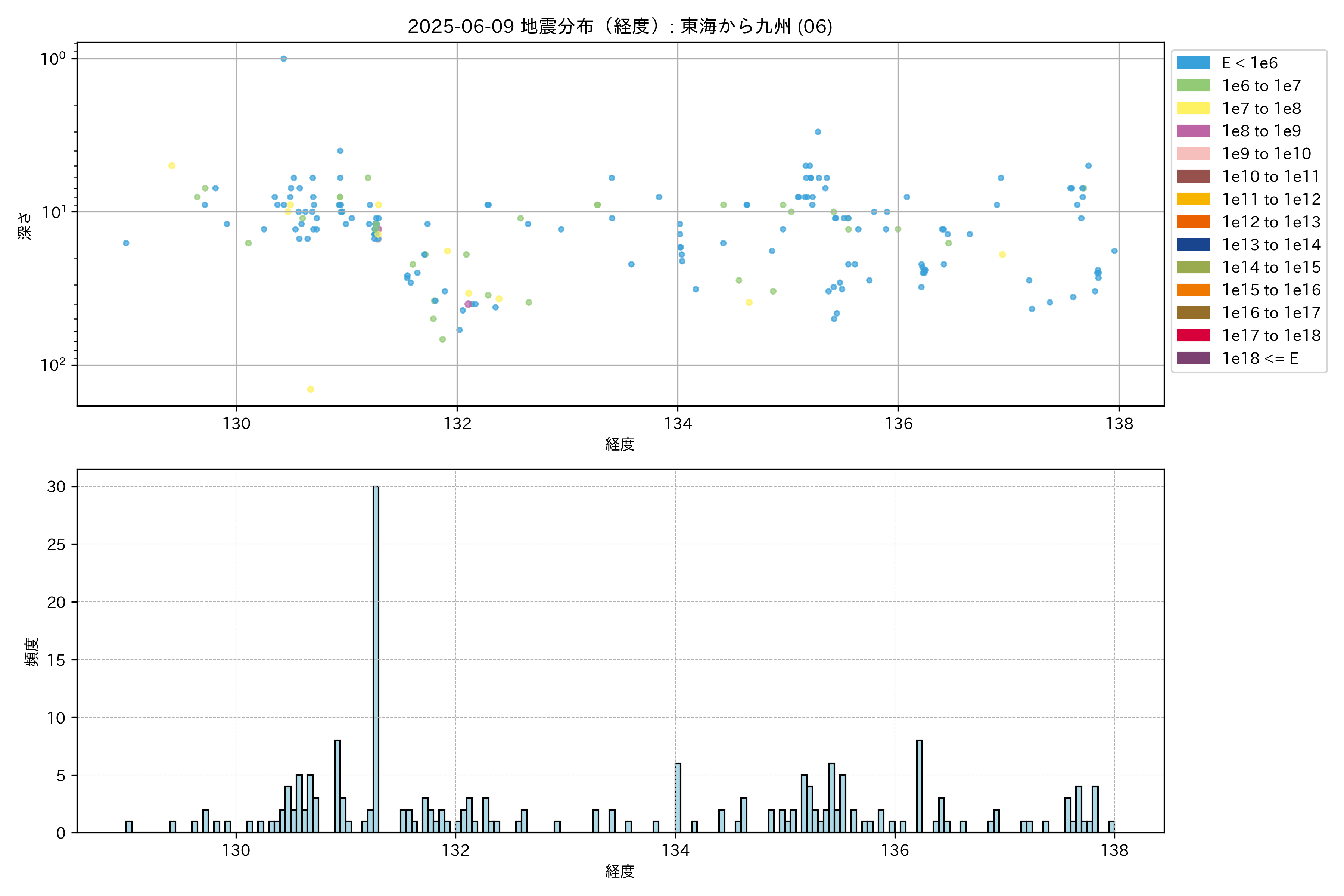The height and width of the screenshot is (896, 1344).
Task: Click the scatter point at depth 10^0
Action: pos(283,59)
